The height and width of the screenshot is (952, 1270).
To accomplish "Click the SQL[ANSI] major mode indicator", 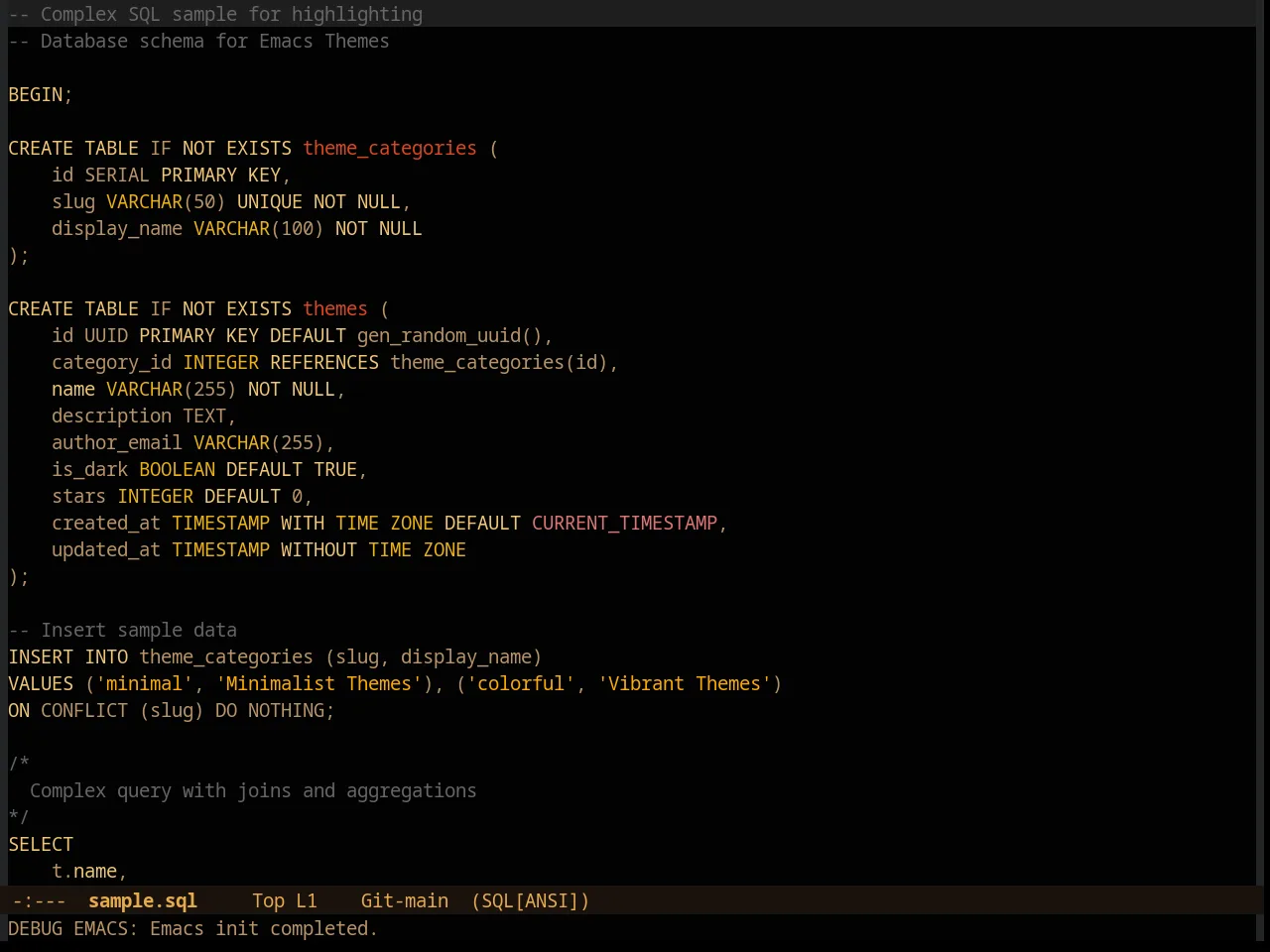I will pyautogui.click(x=531, y=900).
